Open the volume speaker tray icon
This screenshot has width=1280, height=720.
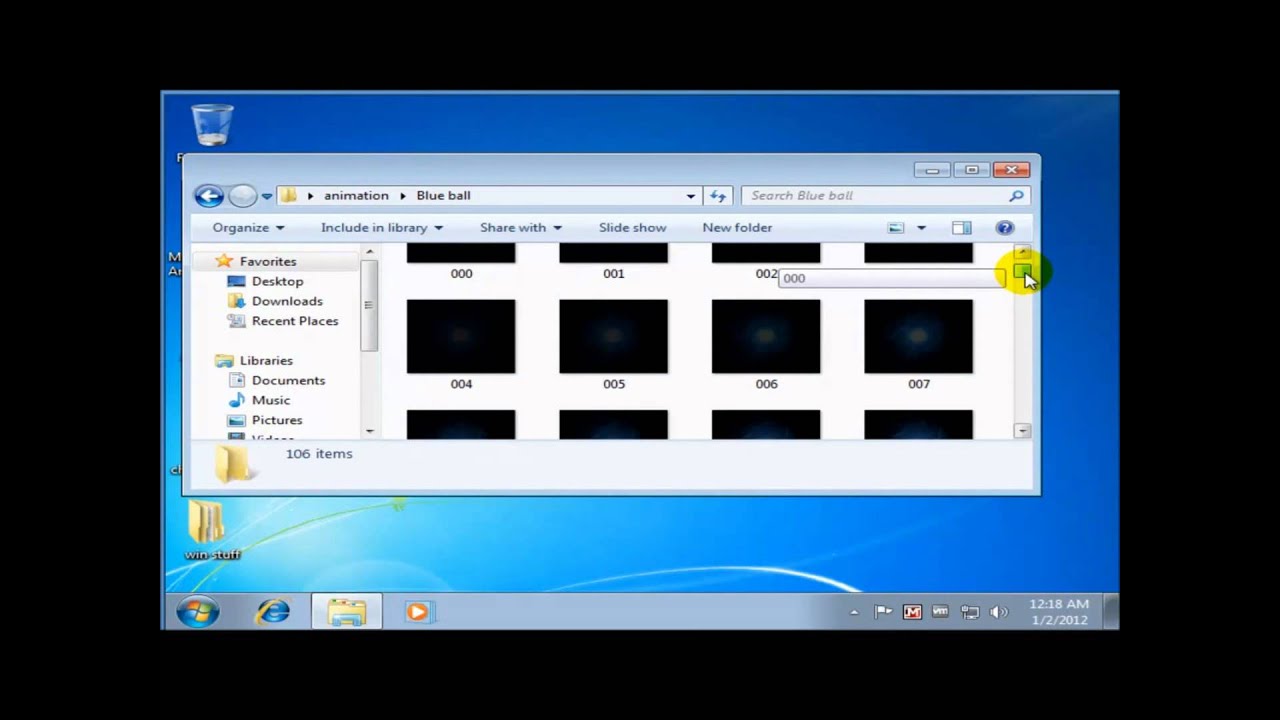pos(998,612)
